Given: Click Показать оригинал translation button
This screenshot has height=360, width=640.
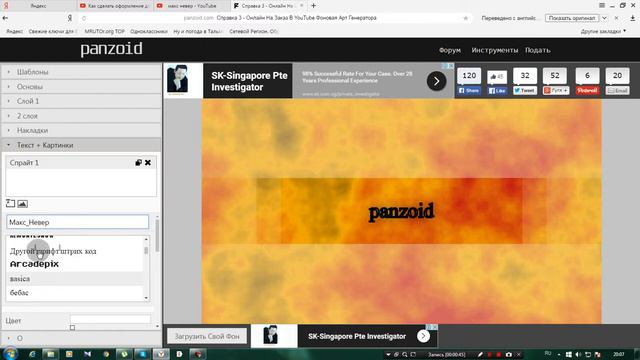Looking at the screenshot, I should (572, 18).
